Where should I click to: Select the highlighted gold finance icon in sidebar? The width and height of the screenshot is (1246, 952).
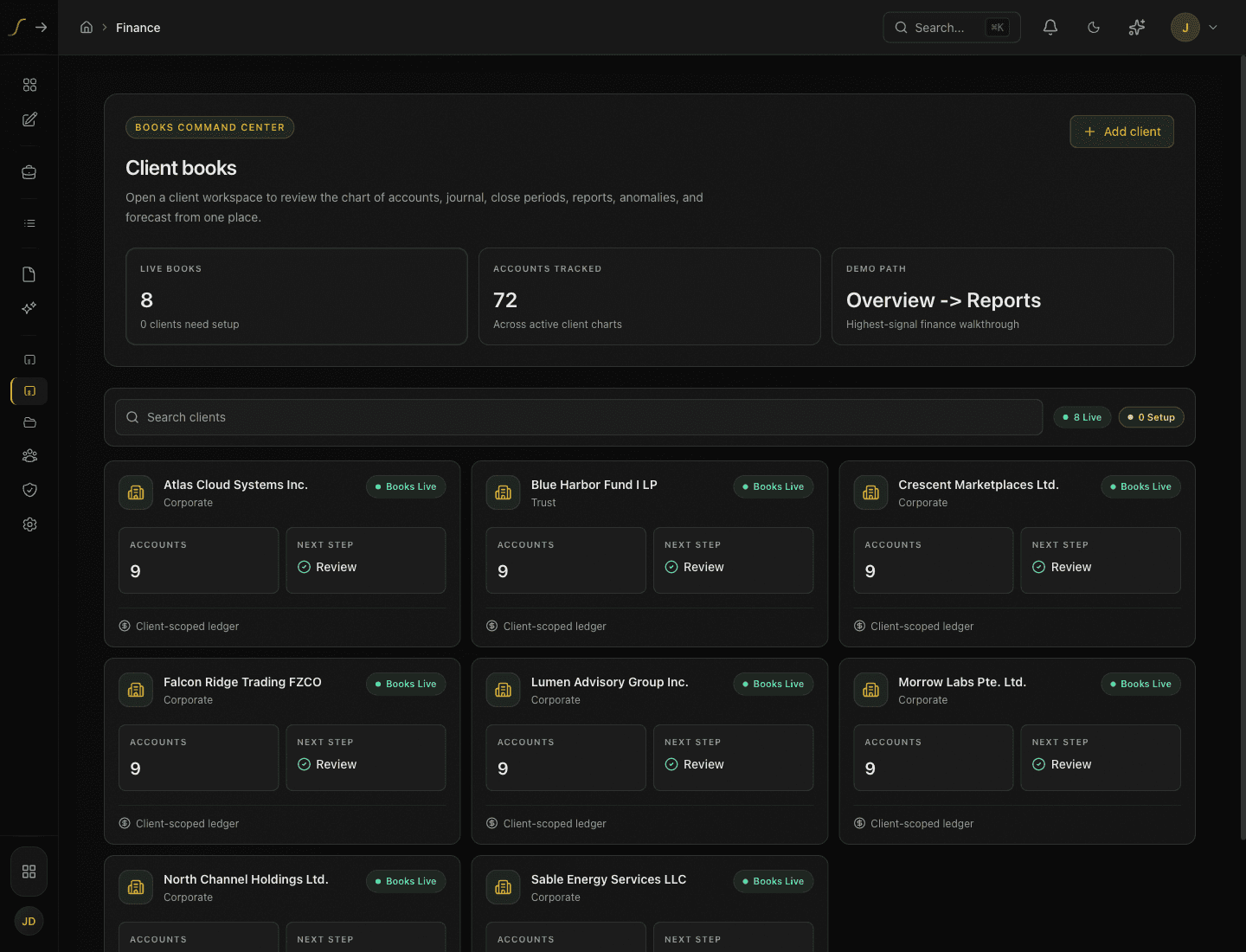(x=29, y=391)
